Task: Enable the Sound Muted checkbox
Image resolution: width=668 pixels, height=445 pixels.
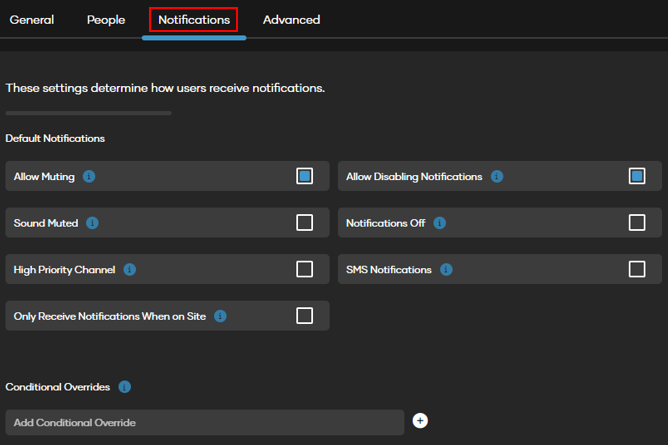Action: 304,222
